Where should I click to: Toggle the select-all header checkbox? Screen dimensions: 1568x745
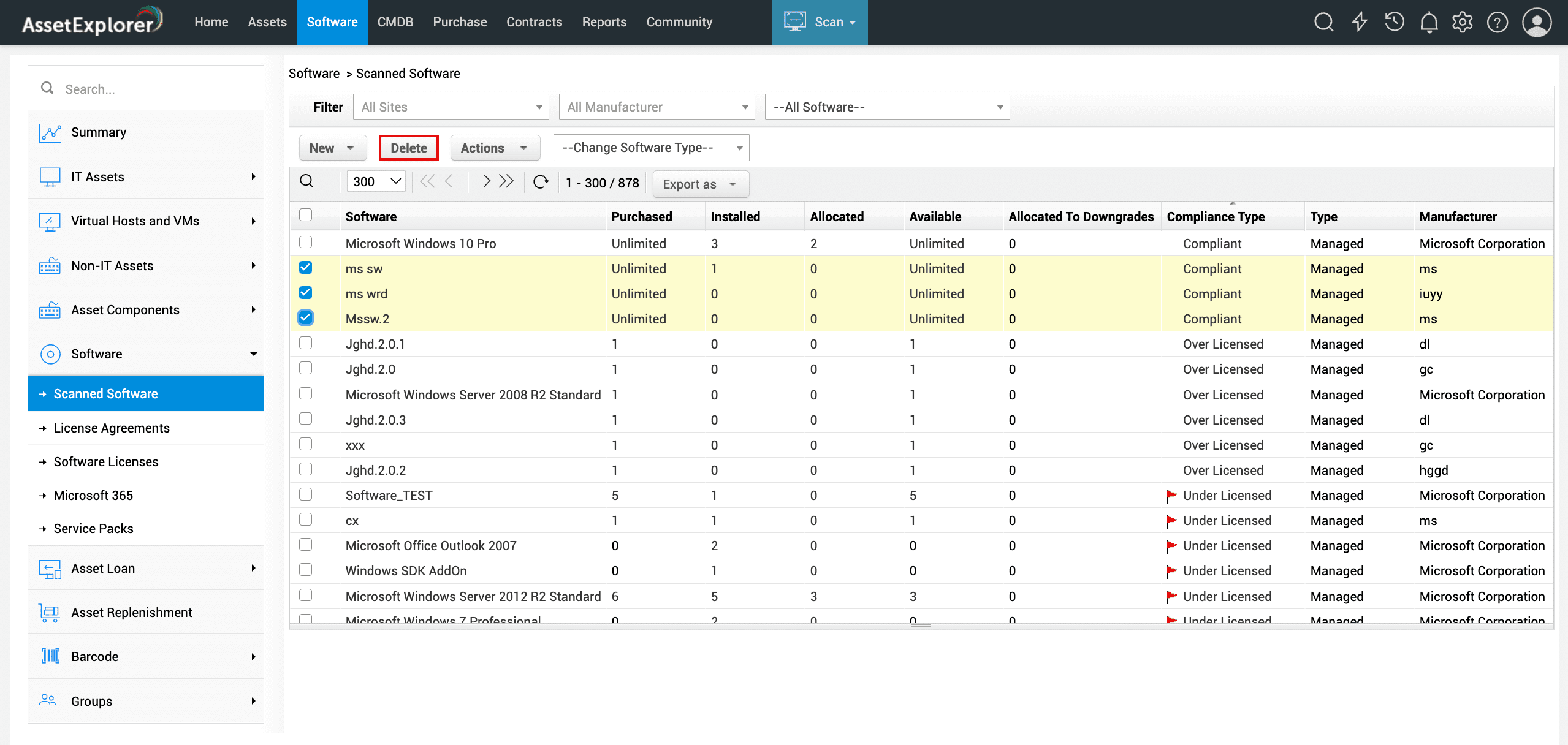305,215
